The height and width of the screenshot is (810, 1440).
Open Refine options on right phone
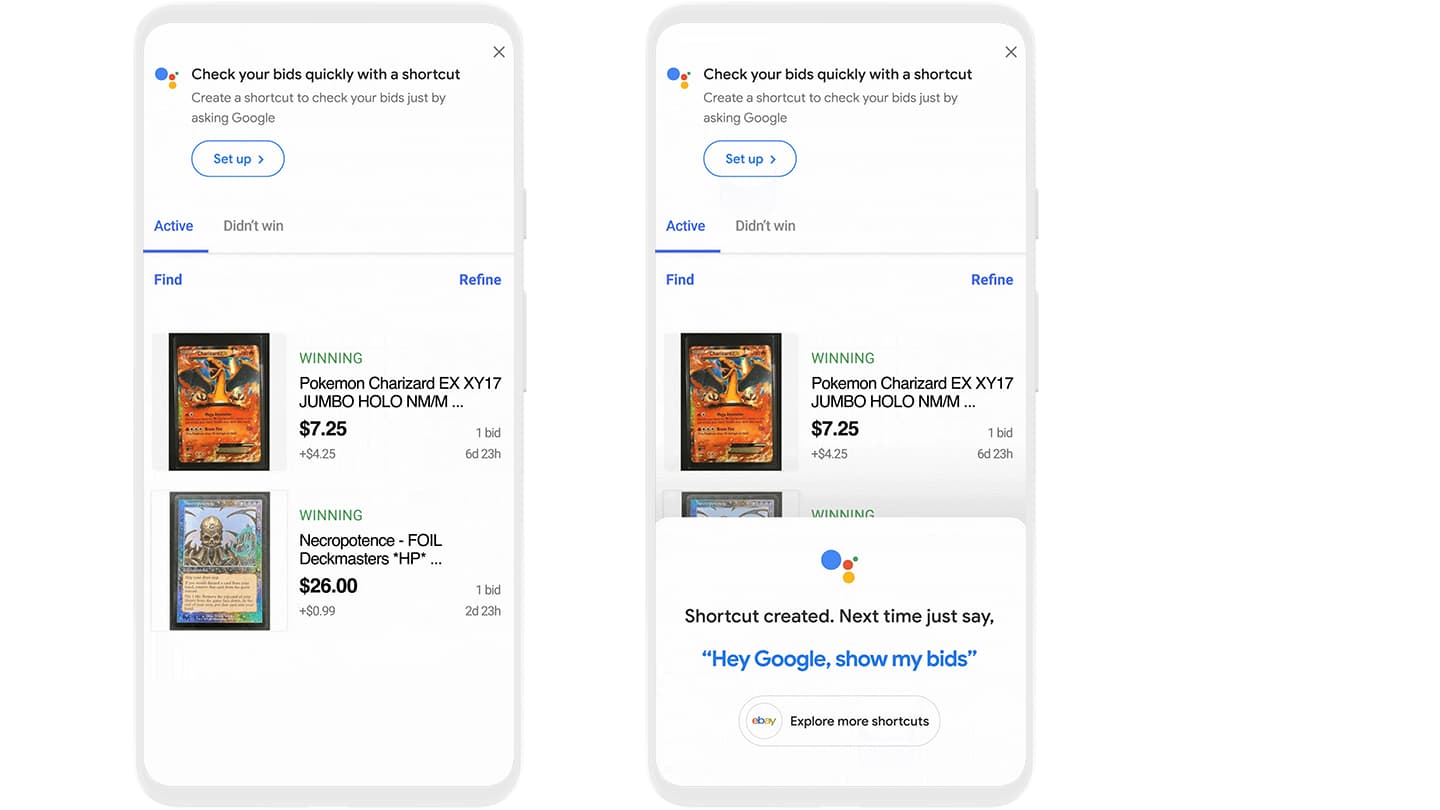[x=992, y=280]
